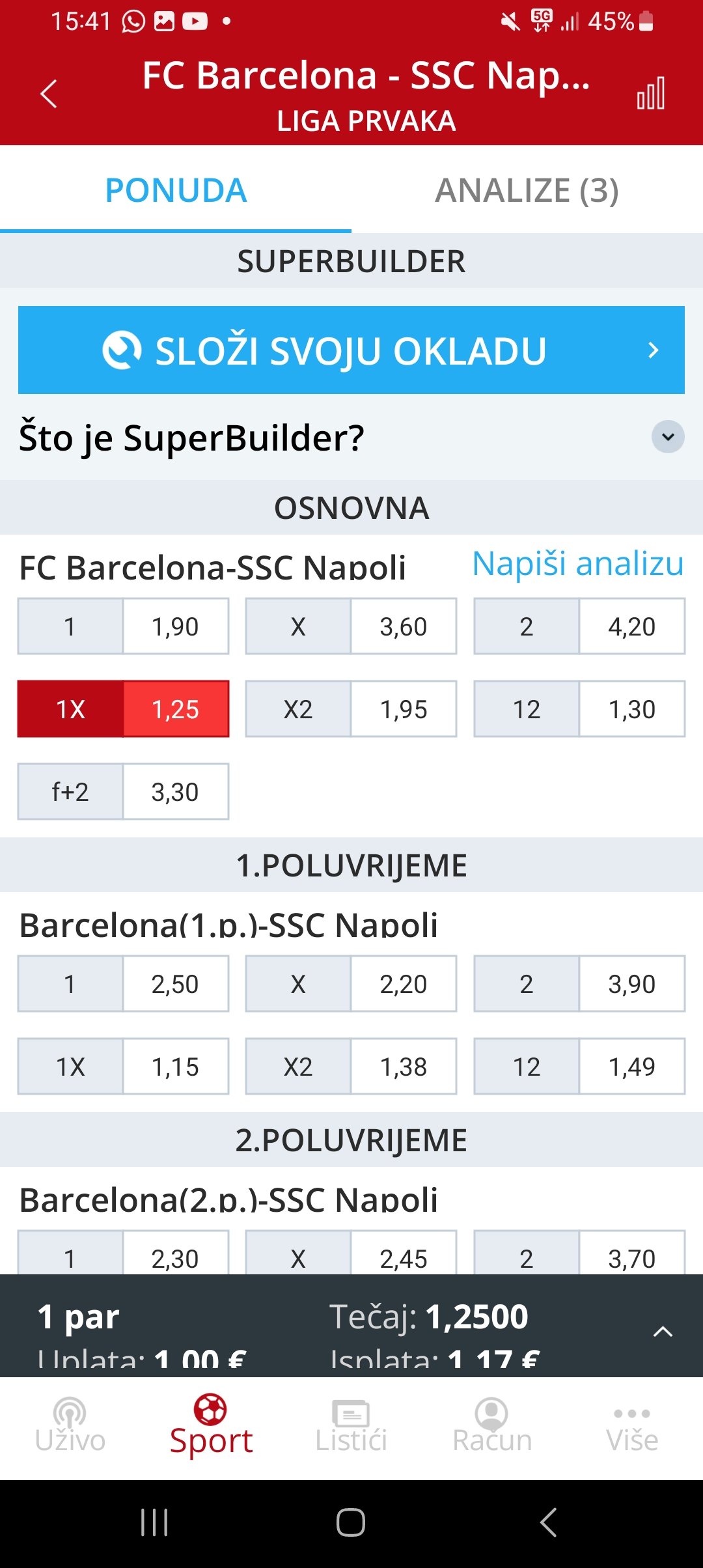This screenshot has width=703, height=1568.
Task: Open the Više more menu
Action: [x=632, y=1426]
